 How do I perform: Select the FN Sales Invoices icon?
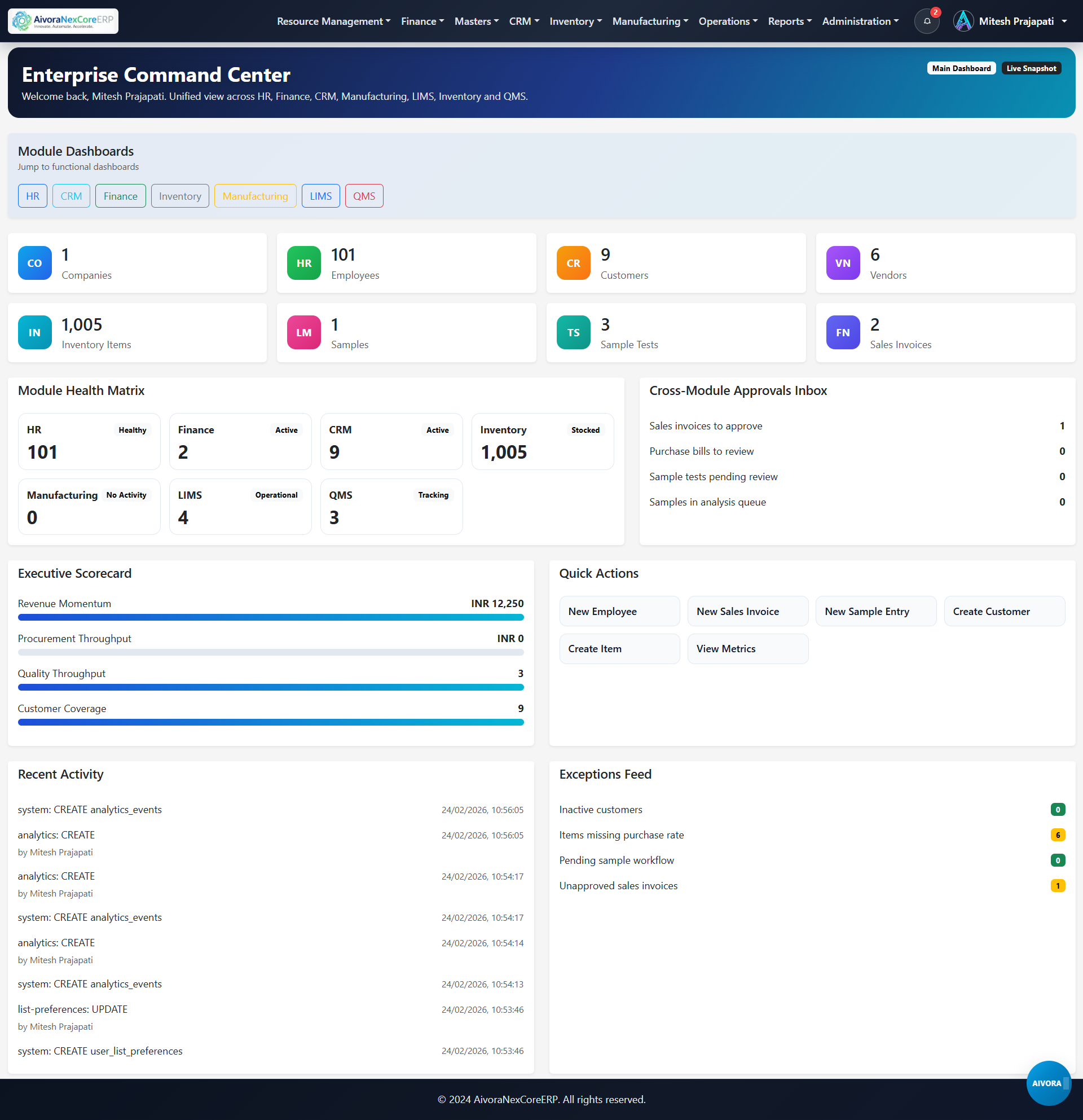pos(843,332)
